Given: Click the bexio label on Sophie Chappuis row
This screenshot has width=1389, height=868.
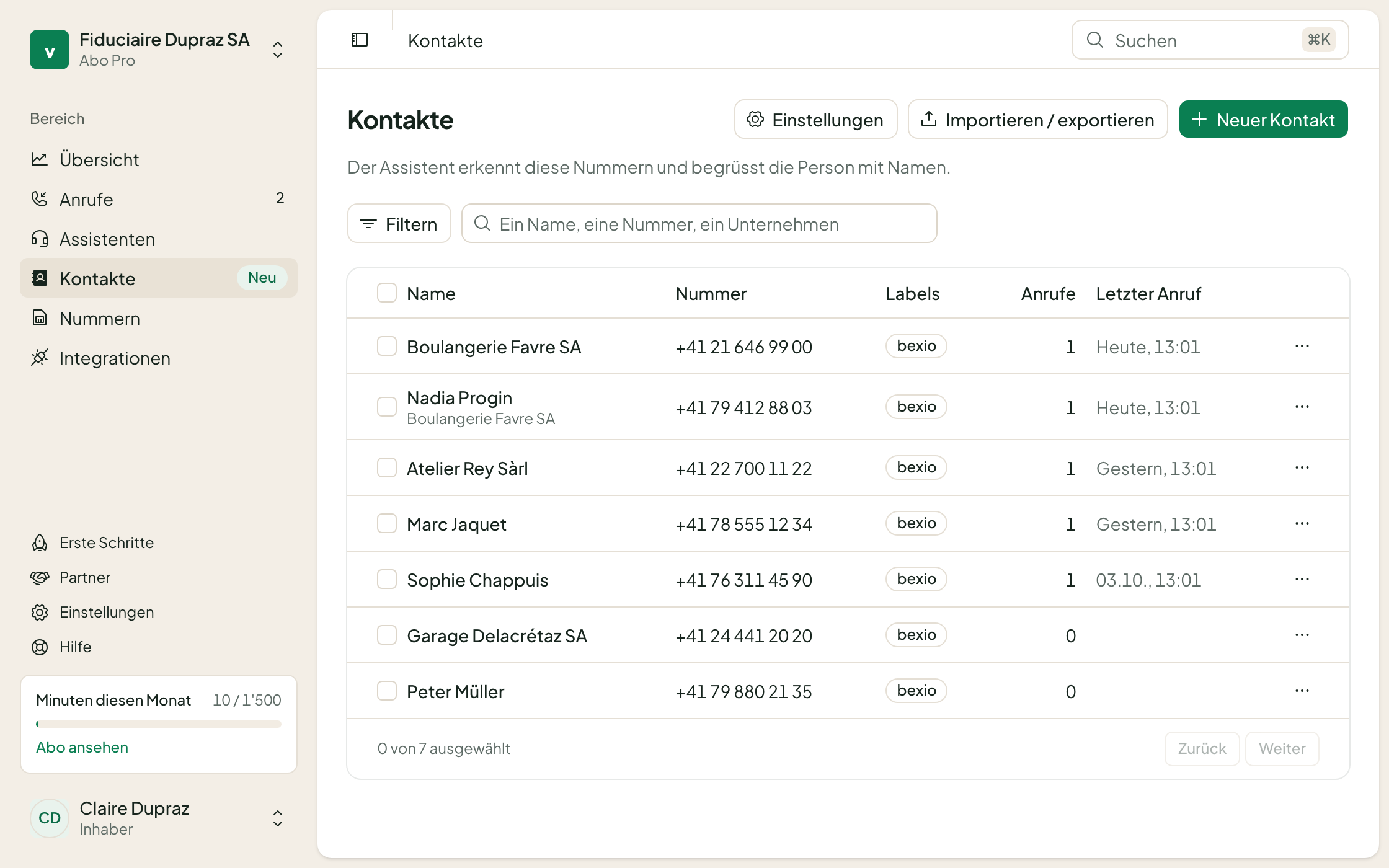Looking at the screenshot, I should click(916, 579).
